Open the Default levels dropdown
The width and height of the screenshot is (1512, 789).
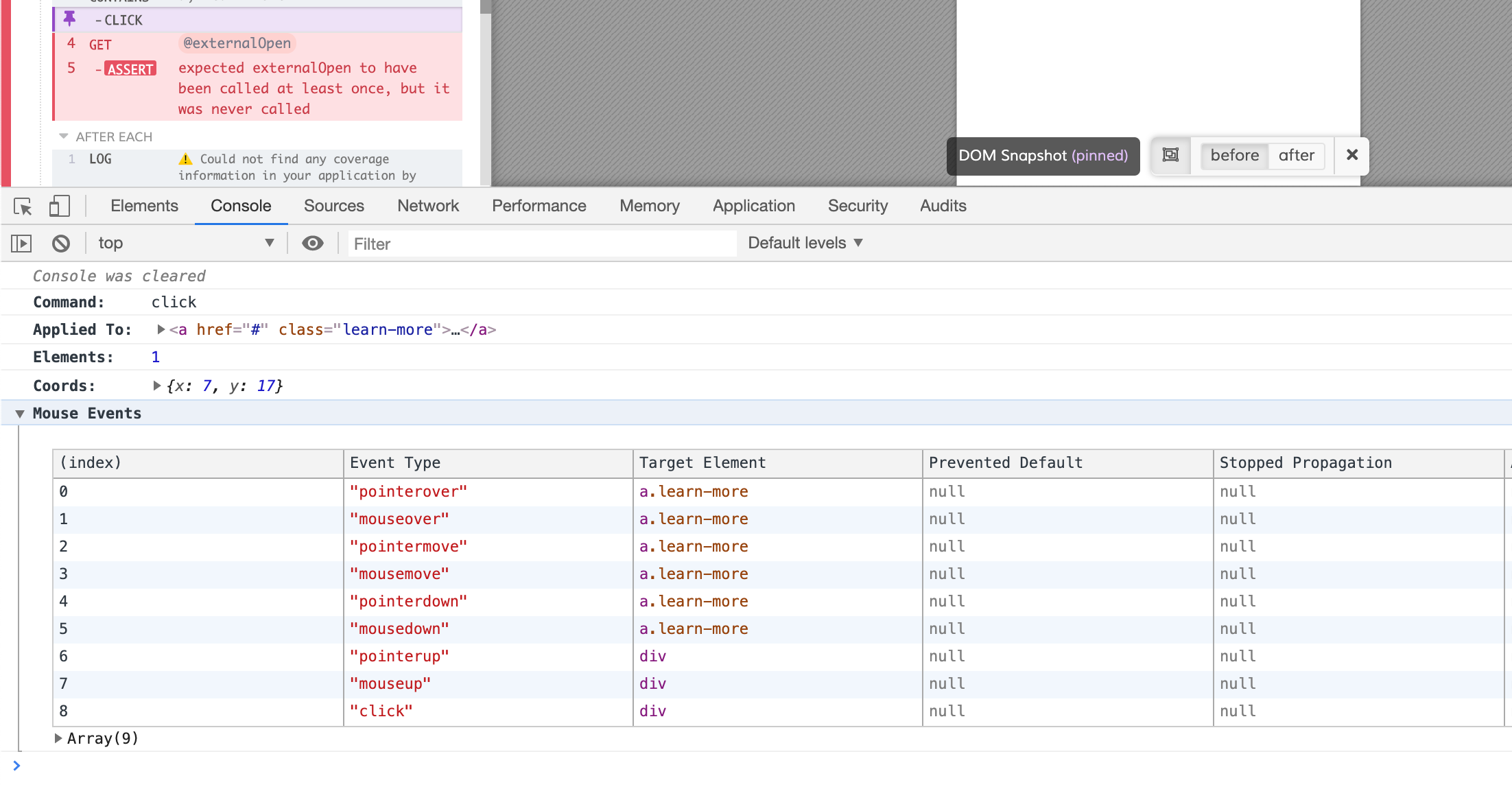pos(804,243)
